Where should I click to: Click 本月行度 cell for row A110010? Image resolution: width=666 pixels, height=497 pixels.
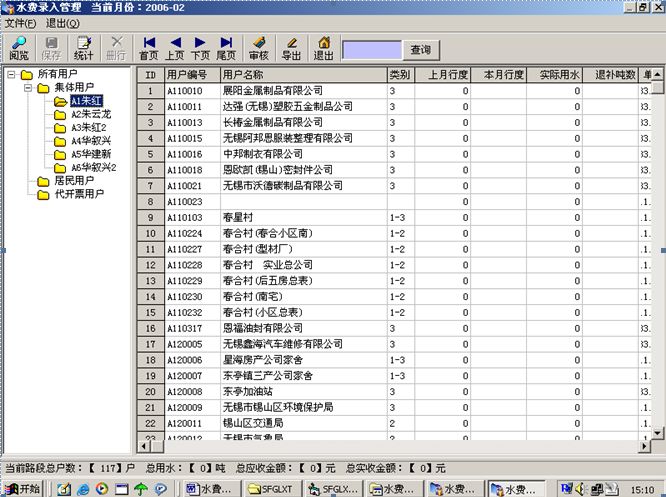point(498,91)
